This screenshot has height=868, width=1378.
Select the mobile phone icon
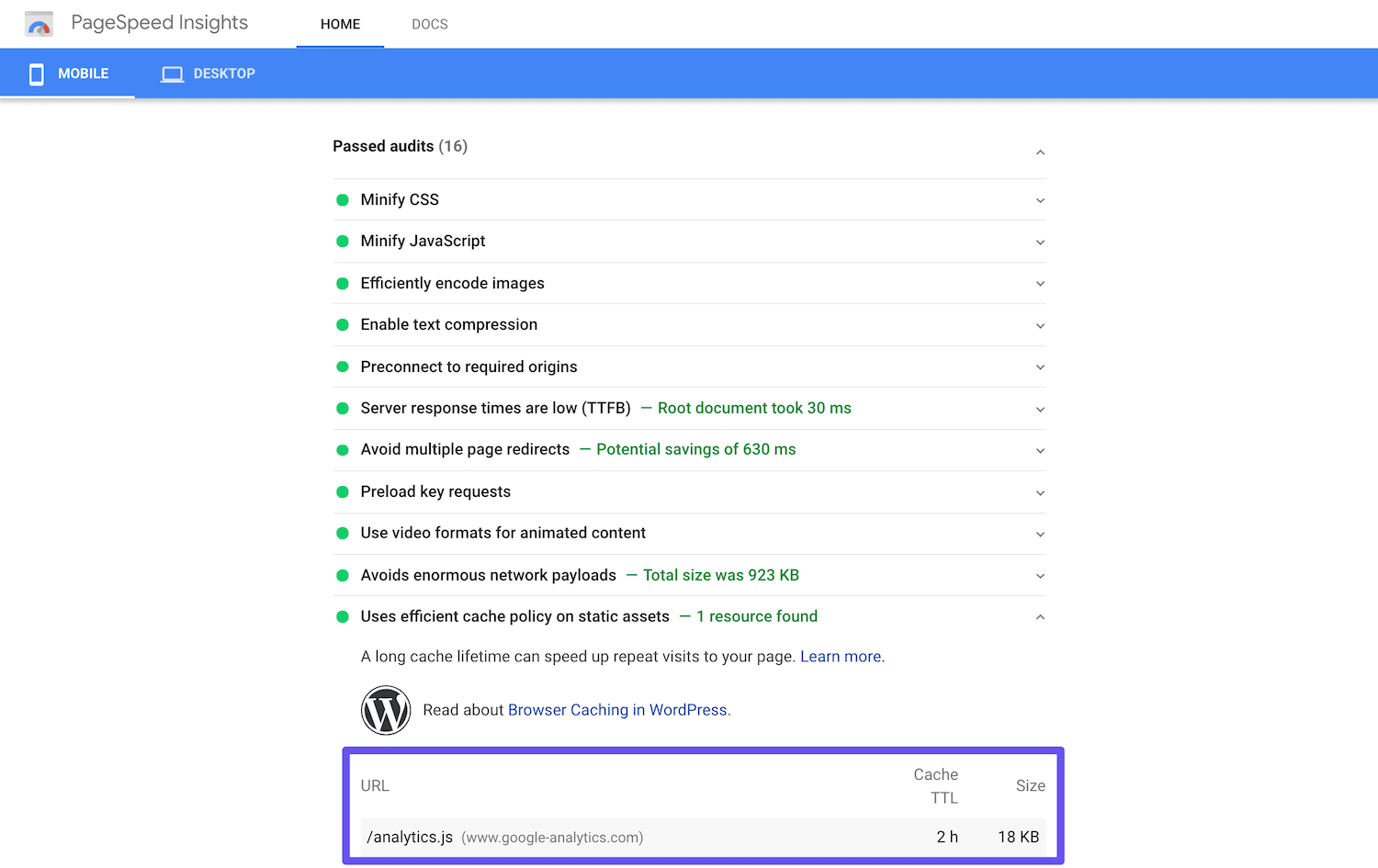tap(37, 73)
